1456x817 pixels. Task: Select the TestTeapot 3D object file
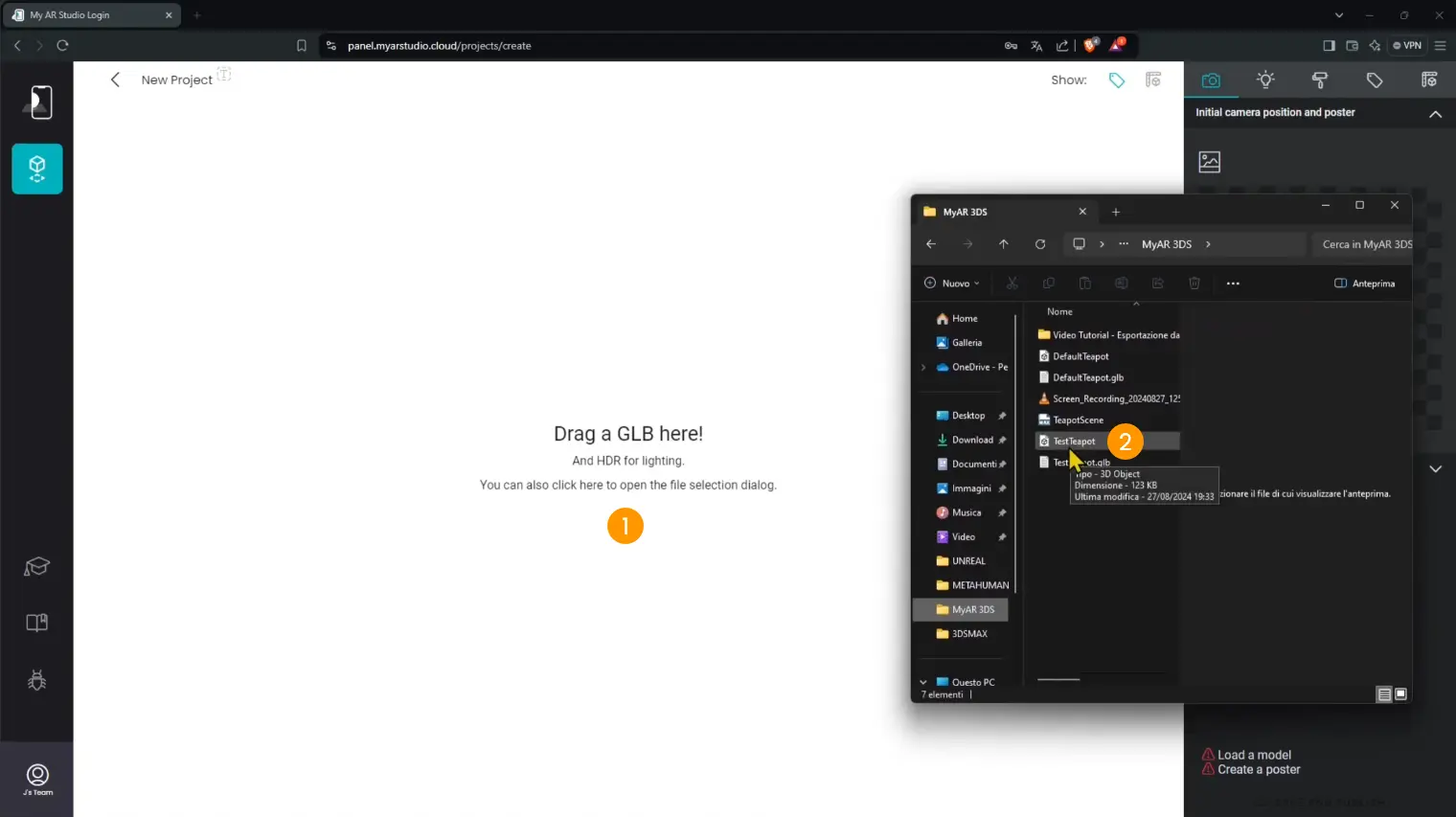pyautogui.click(x=1108, y=441)
